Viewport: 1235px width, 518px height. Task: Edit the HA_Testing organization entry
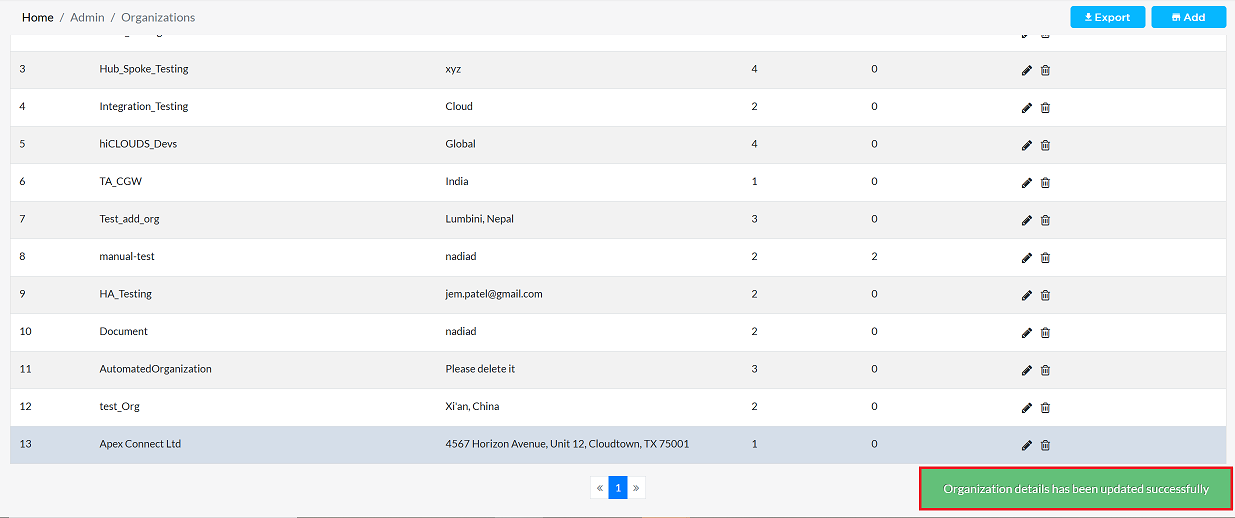[1026, 295]
